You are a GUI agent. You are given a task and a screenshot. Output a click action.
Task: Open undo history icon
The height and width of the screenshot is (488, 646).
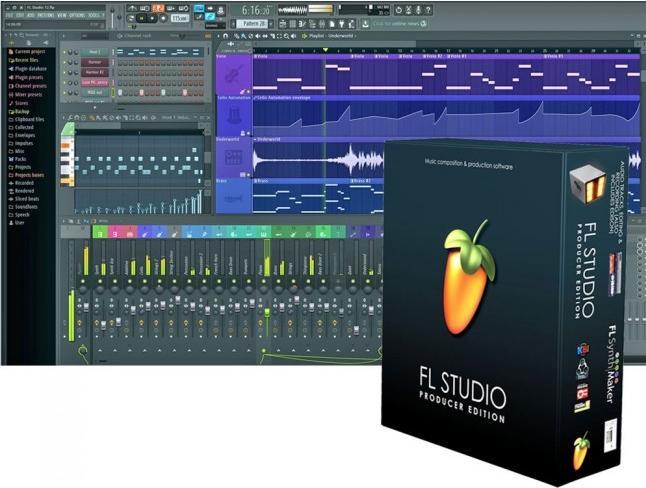tap(399, 9)
